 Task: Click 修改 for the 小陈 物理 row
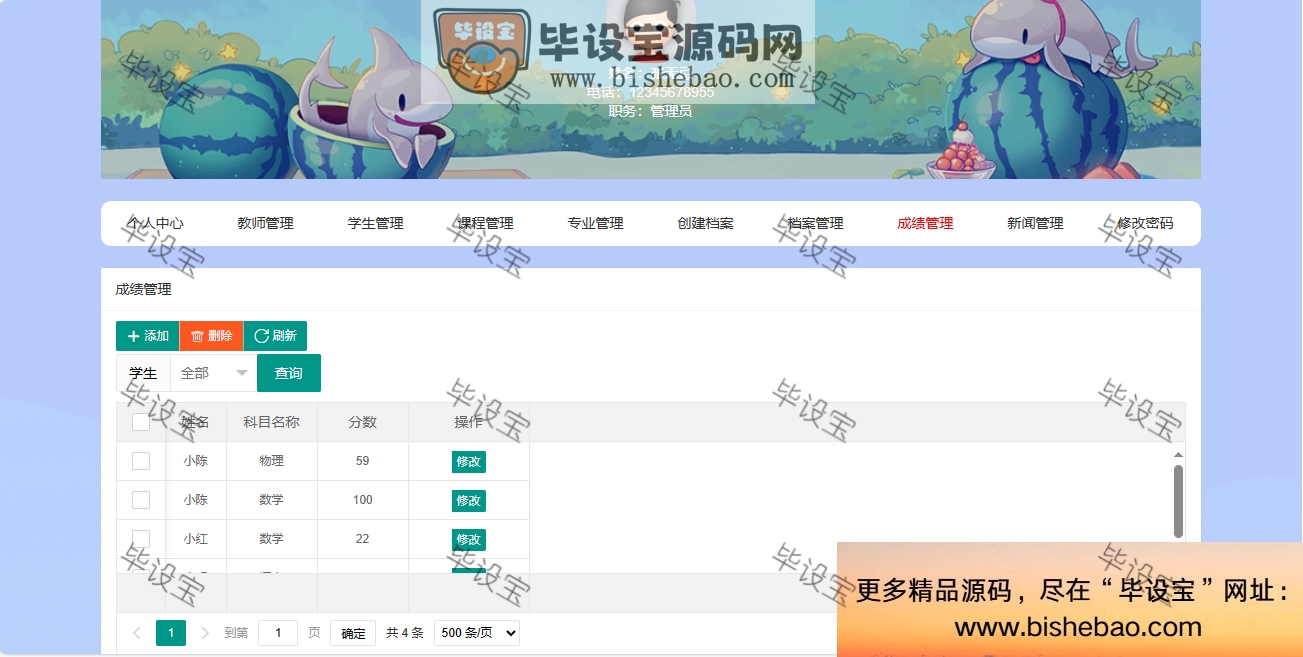pyautogui.click(x=469, y=462)
